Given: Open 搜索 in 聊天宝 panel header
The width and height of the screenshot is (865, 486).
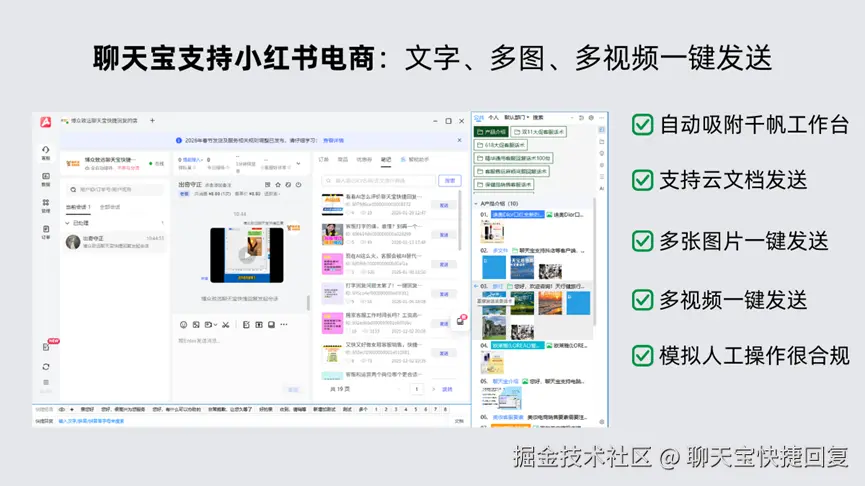Looking at the screenshot, I should pyautogui.click(x=538, y=118).
